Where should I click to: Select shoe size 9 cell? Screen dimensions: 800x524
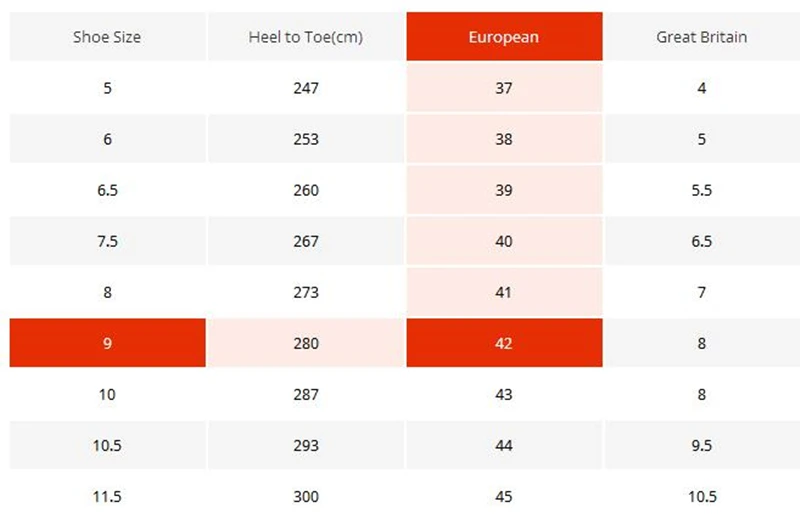(x=108, y=343)
